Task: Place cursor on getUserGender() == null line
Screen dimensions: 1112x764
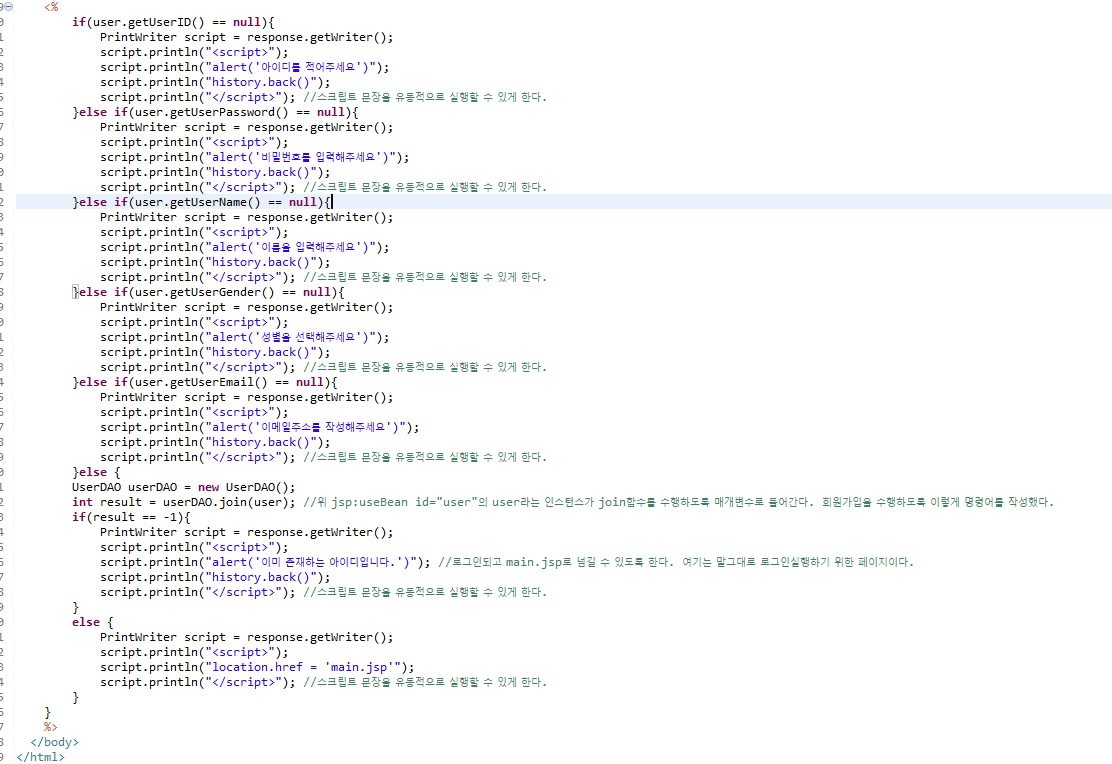Action: tap(208, 292)
